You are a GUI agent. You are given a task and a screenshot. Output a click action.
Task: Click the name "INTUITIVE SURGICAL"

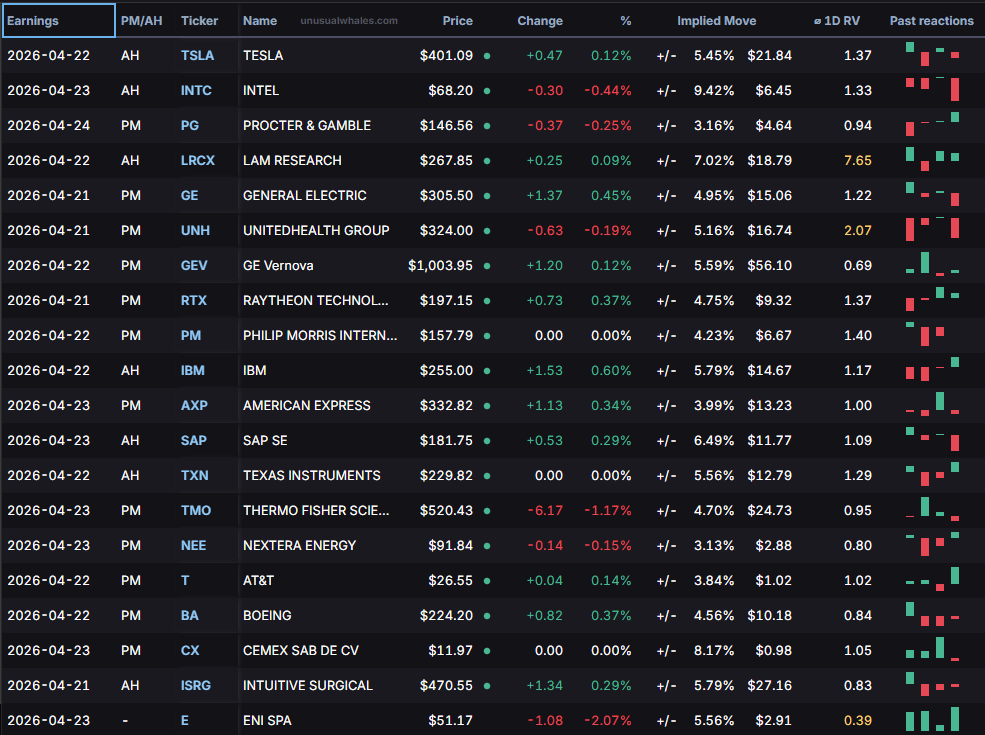click(x=308, y=686)
